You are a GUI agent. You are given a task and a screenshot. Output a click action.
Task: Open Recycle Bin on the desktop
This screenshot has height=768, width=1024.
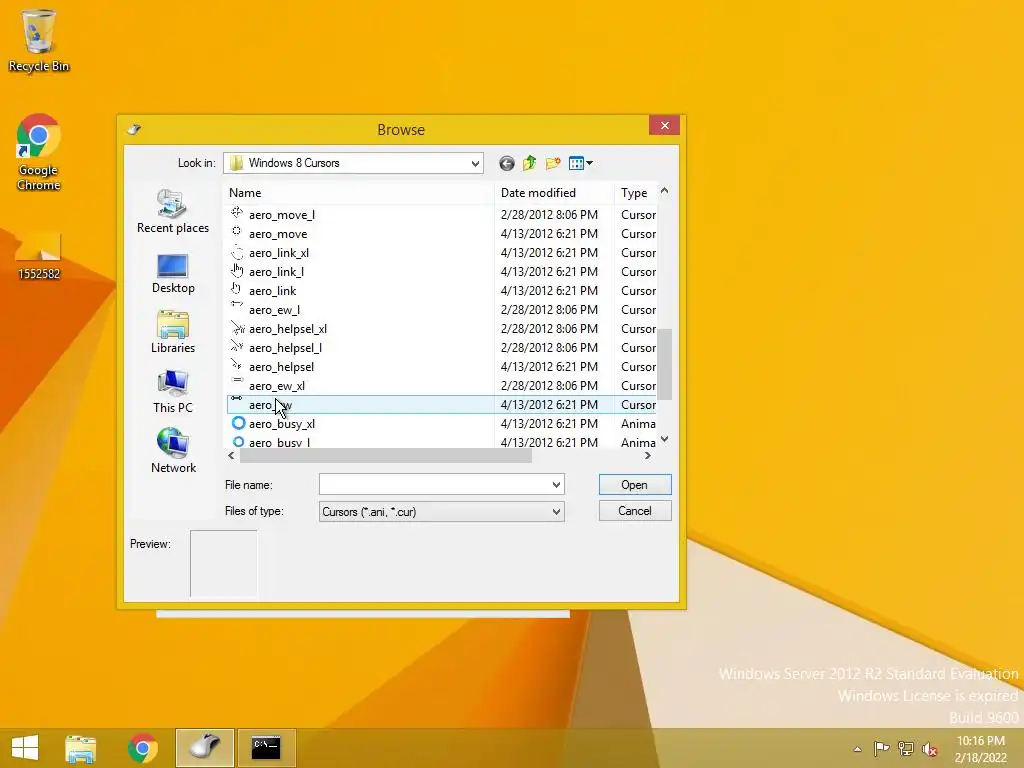39,40
